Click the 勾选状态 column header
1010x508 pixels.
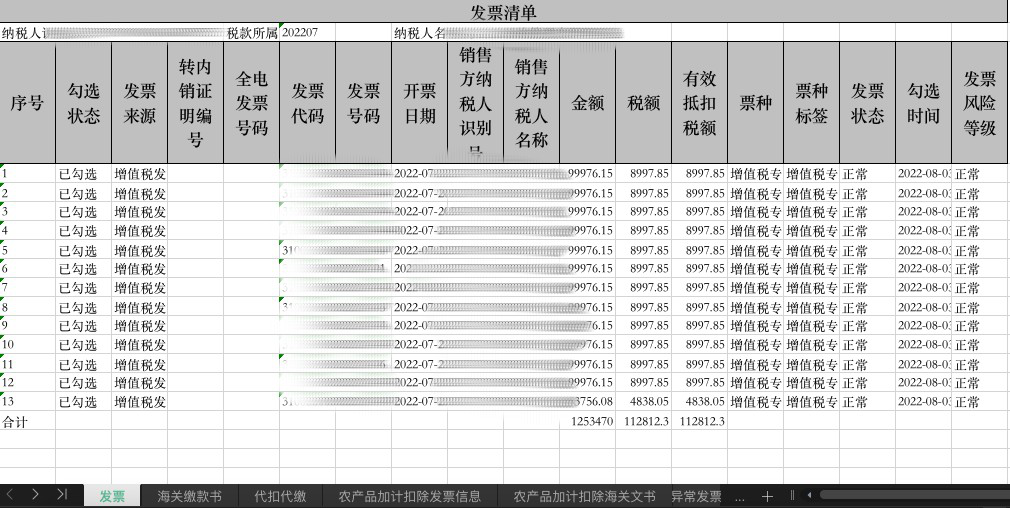pos(84,103)
